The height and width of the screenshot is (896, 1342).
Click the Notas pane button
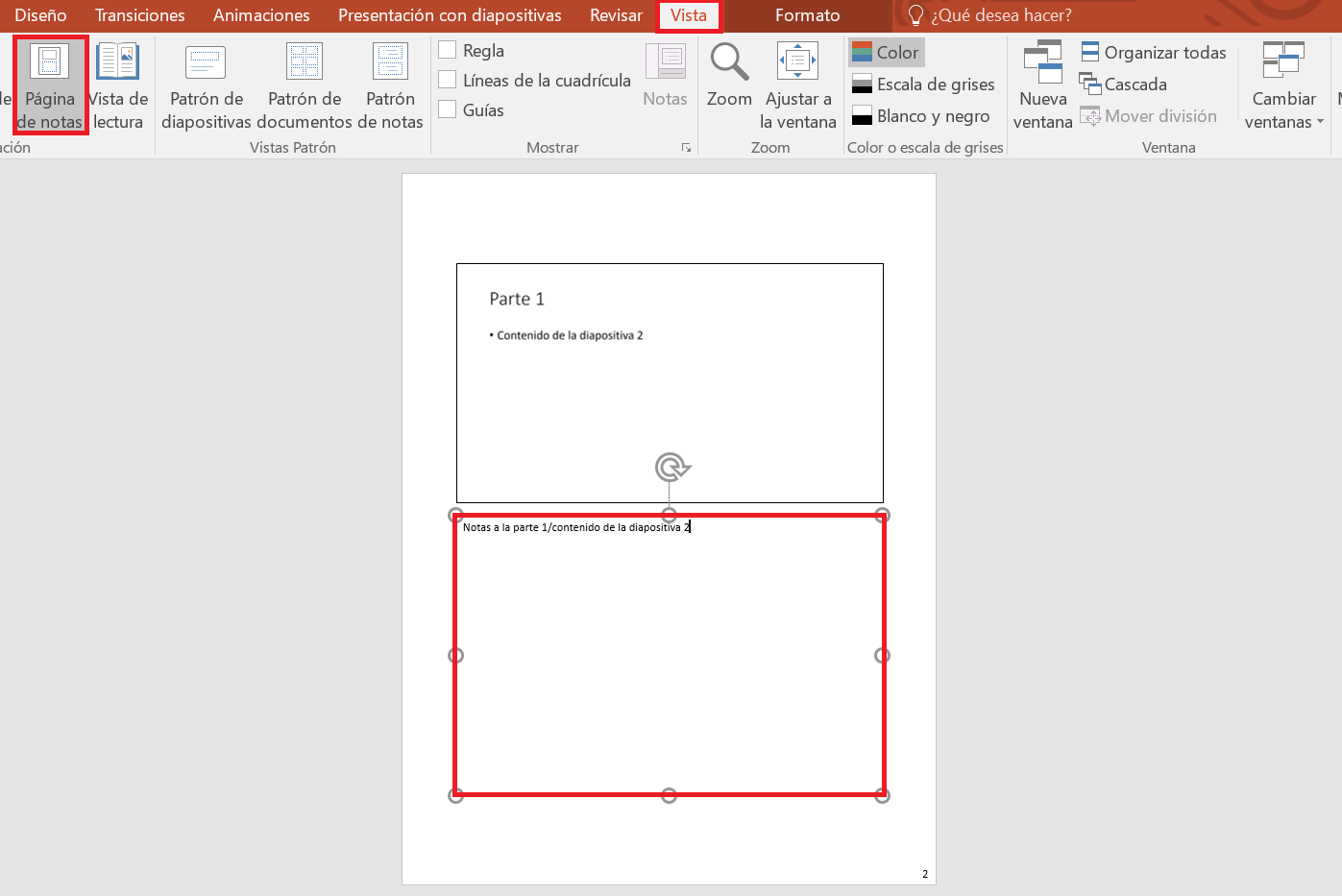pyautogui.click(x=665, y=75)
